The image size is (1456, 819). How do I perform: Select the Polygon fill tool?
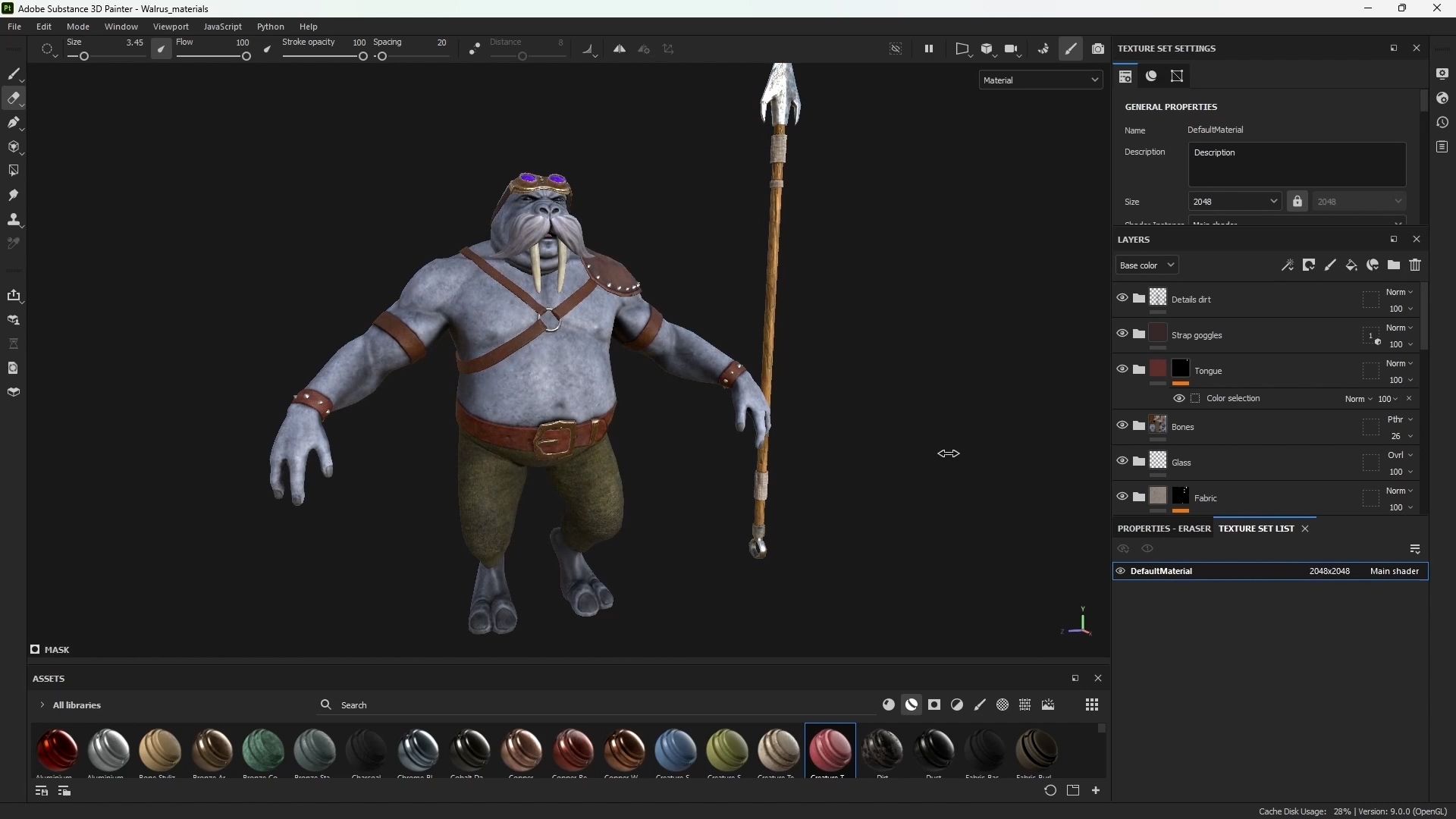click(13, 171)
